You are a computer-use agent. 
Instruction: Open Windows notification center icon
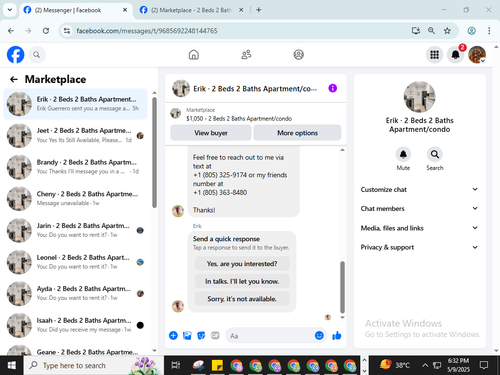tap(484, 365)
